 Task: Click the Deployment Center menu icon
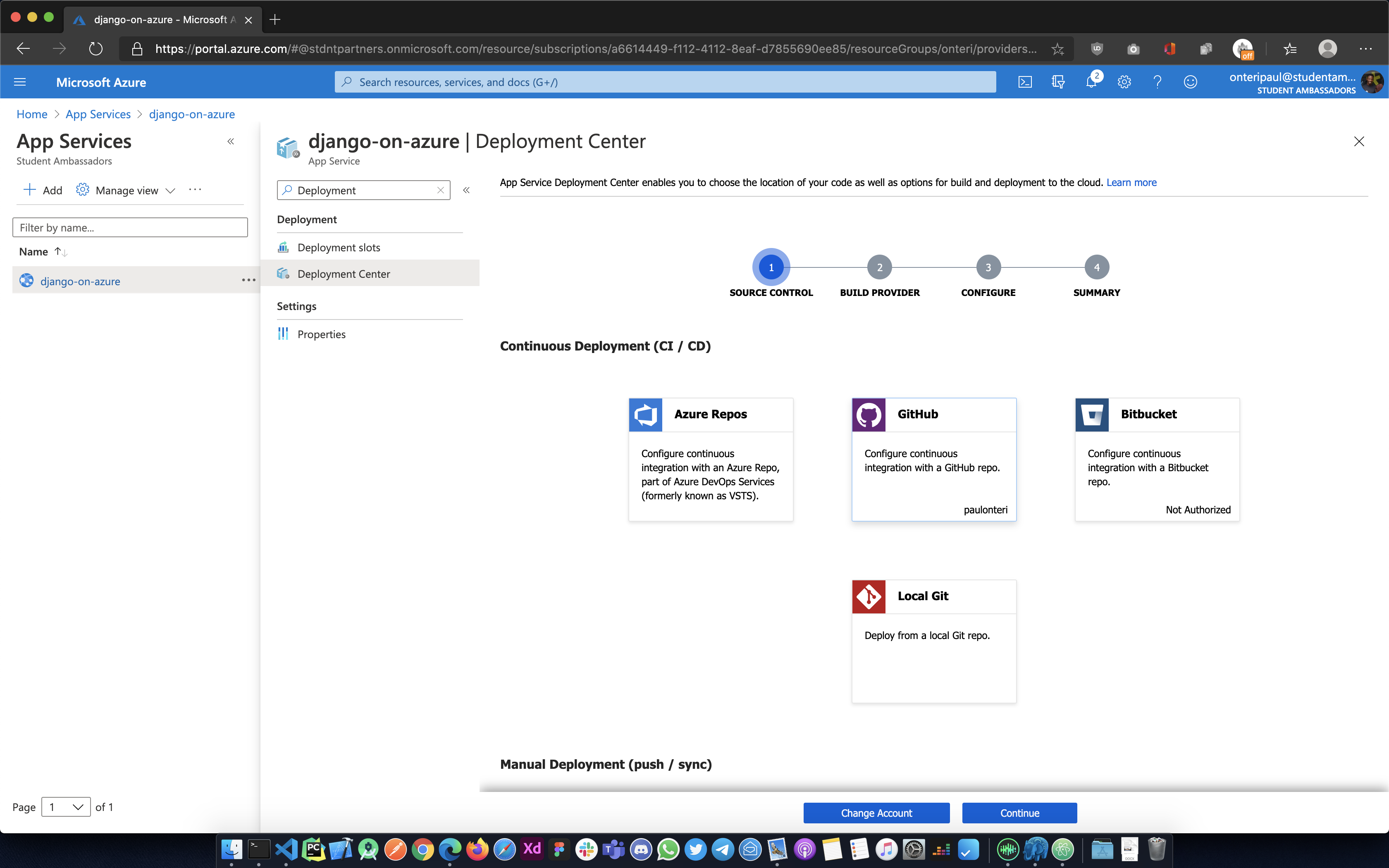pyautogui.click(x=283, y=273)
